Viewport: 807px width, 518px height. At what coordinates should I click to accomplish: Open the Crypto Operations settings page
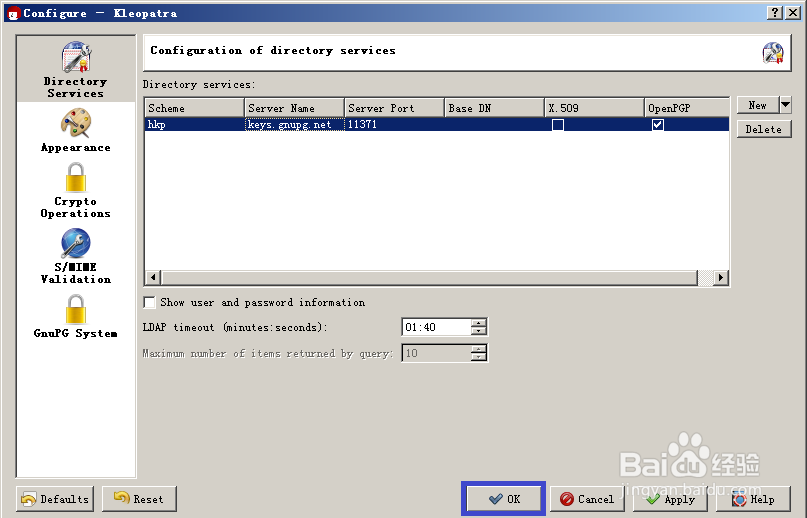tap(76, 191)
